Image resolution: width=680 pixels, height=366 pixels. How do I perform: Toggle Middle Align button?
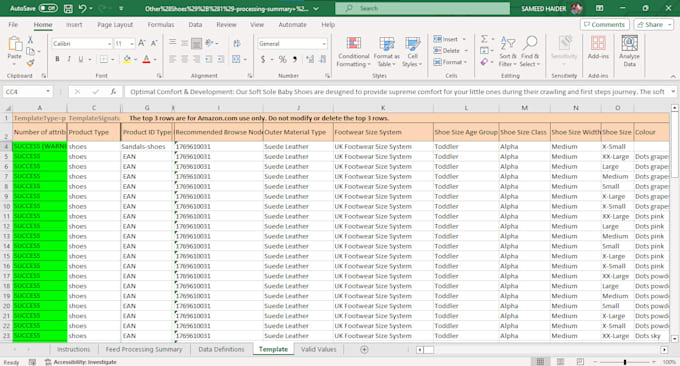pos(184,43)
